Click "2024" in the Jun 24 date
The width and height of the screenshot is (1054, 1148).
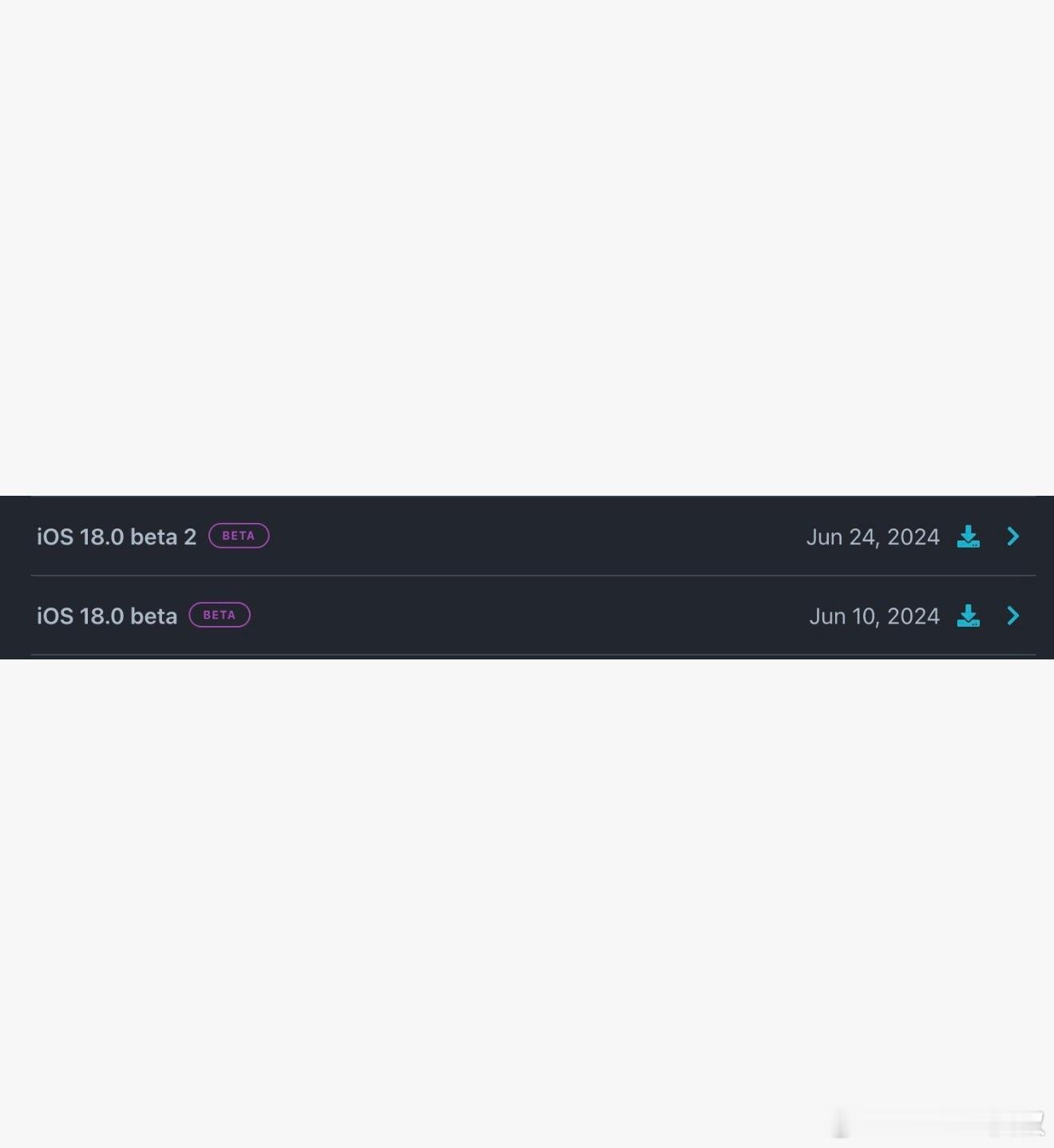[x=913, y=536]
